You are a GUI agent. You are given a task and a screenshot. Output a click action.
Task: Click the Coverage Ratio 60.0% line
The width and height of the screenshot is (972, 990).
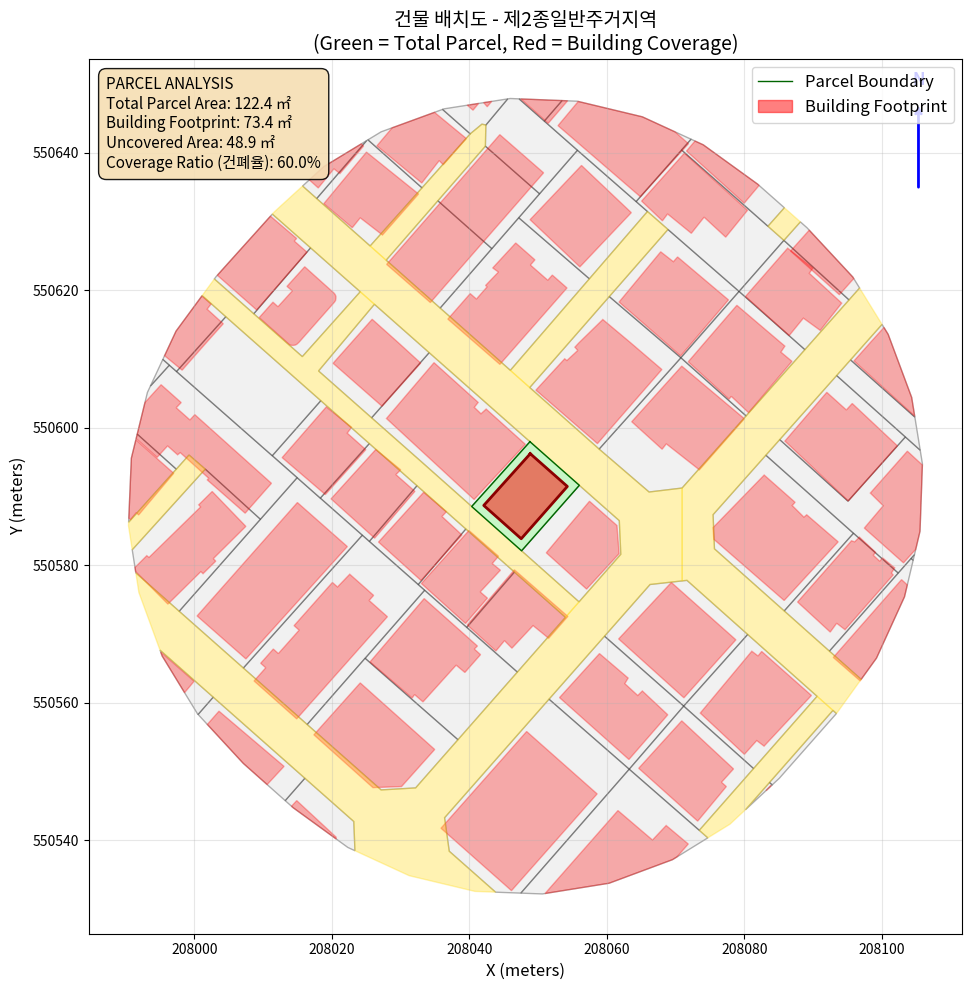point(213,162)
